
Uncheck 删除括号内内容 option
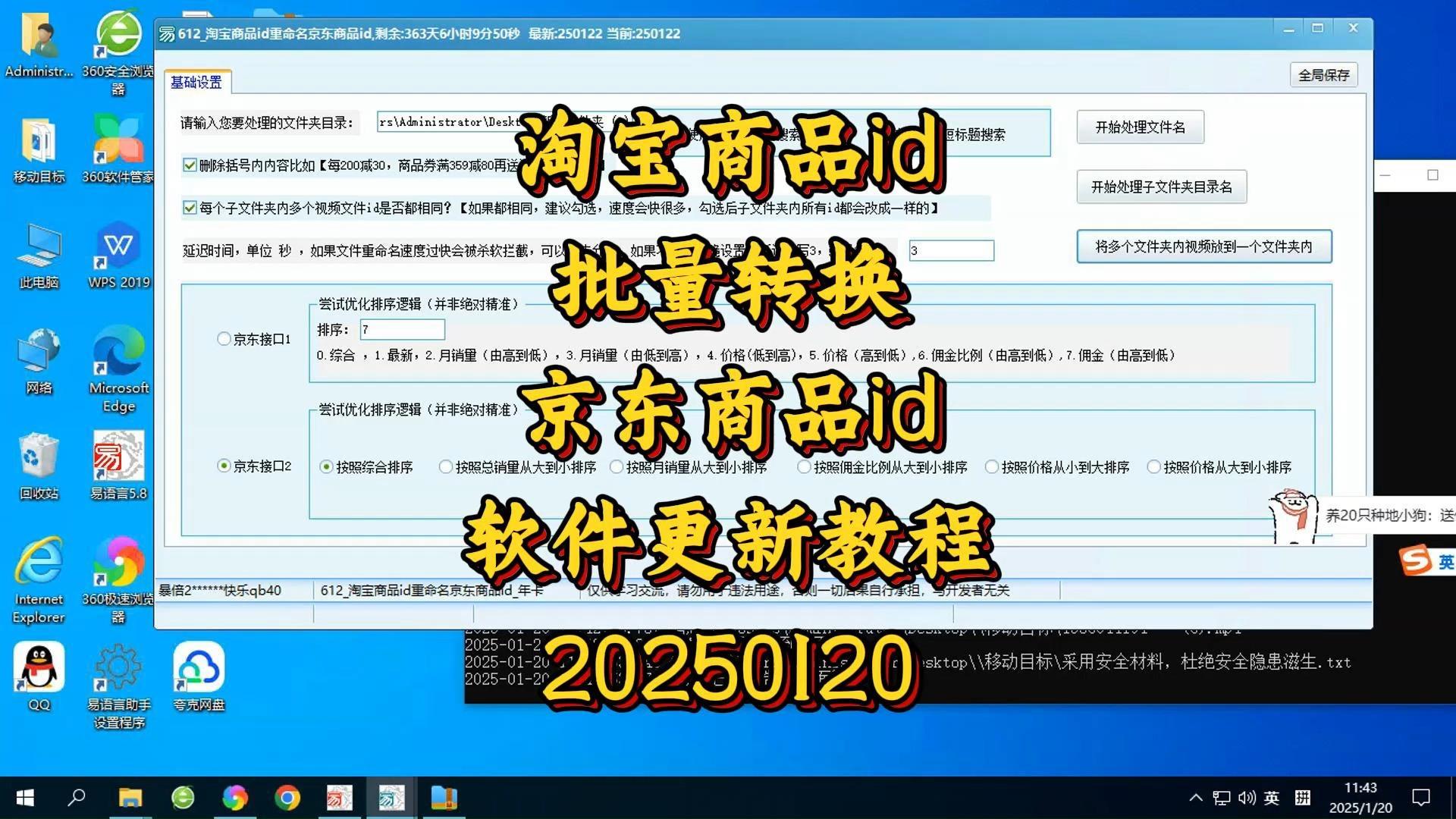click(190, 165)
